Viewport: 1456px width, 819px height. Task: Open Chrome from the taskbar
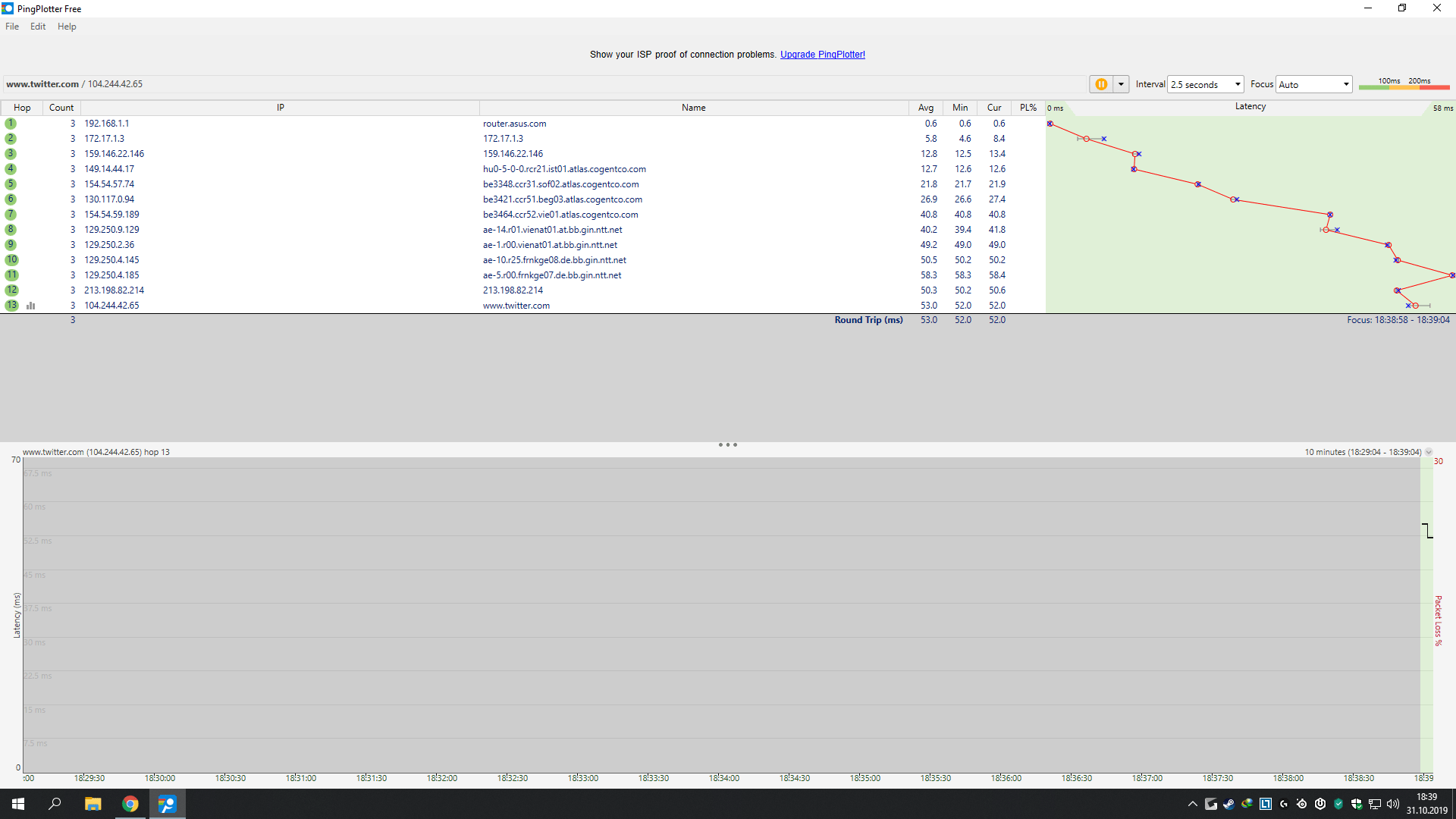pyautogui.click(x=130, y=804)
